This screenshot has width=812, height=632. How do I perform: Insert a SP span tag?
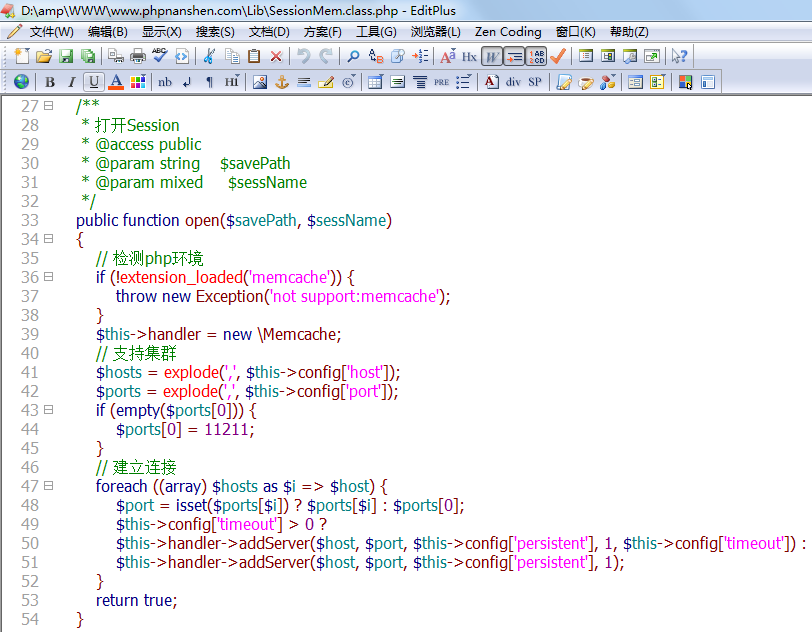pyautogui.click(x=535, y=82)
